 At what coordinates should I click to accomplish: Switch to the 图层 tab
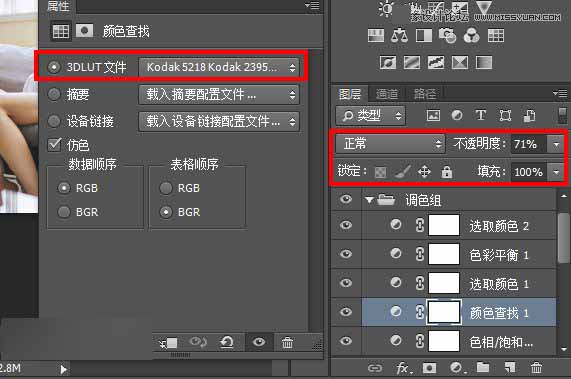(350, 94)
